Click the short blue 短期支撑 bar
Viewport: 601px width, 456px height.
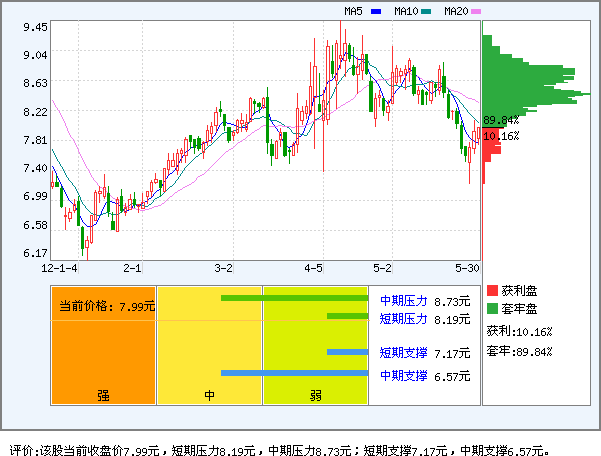click(x=347, y=352)
